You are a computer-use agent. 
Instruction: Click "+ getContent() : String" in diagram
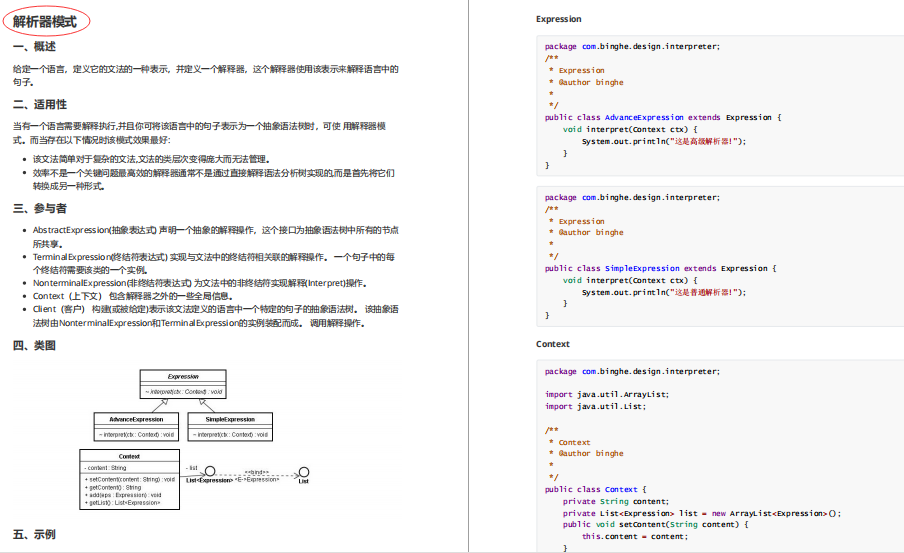point(112,487)
